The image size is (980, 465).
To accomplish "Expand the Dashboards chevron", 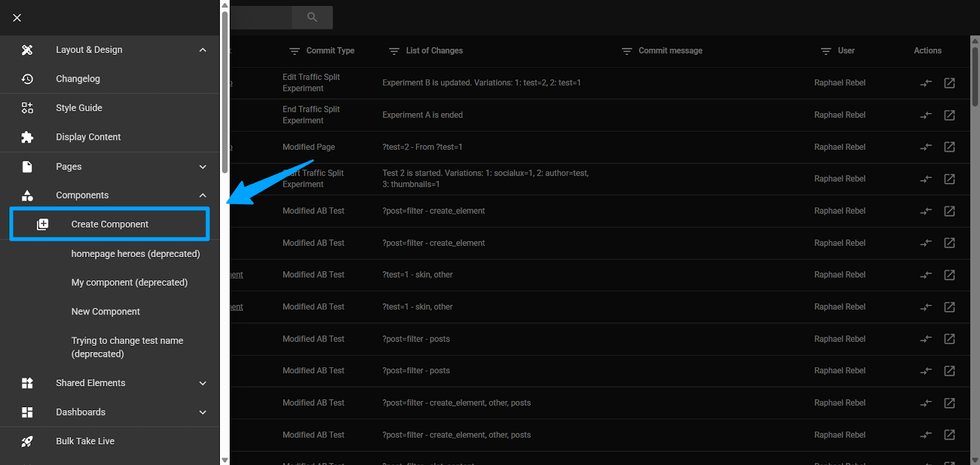I will point(202,412).
